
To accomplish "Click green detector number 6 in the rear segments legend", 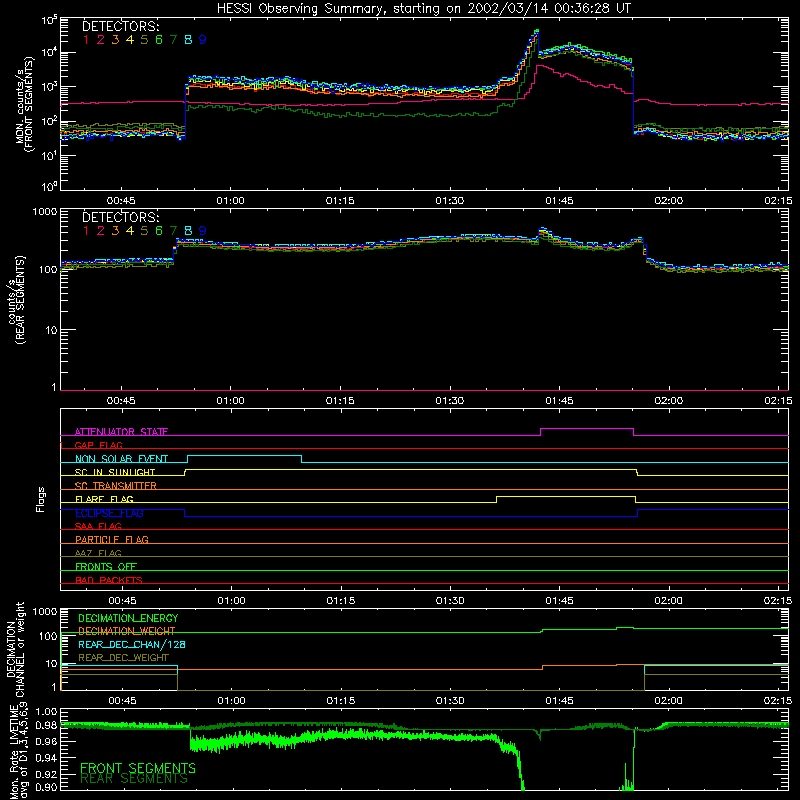I will point(159,231).
